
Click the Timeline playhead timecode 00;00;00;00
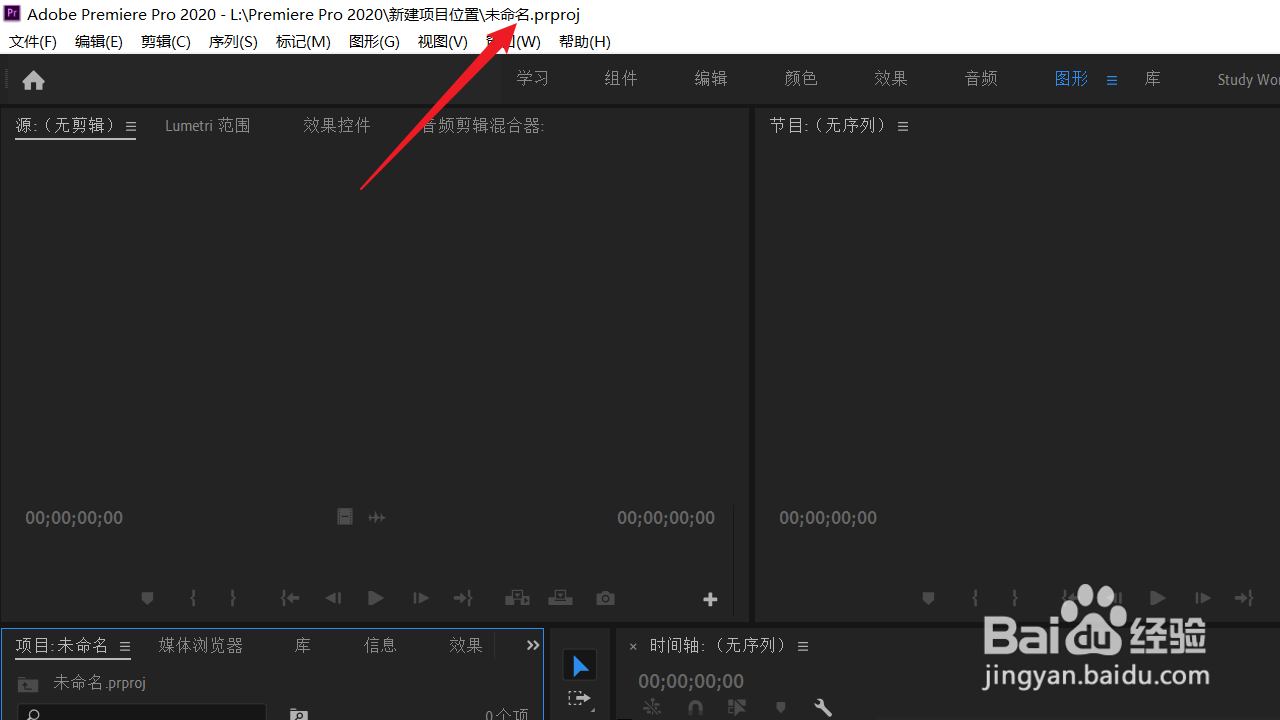tap(691, 682)
